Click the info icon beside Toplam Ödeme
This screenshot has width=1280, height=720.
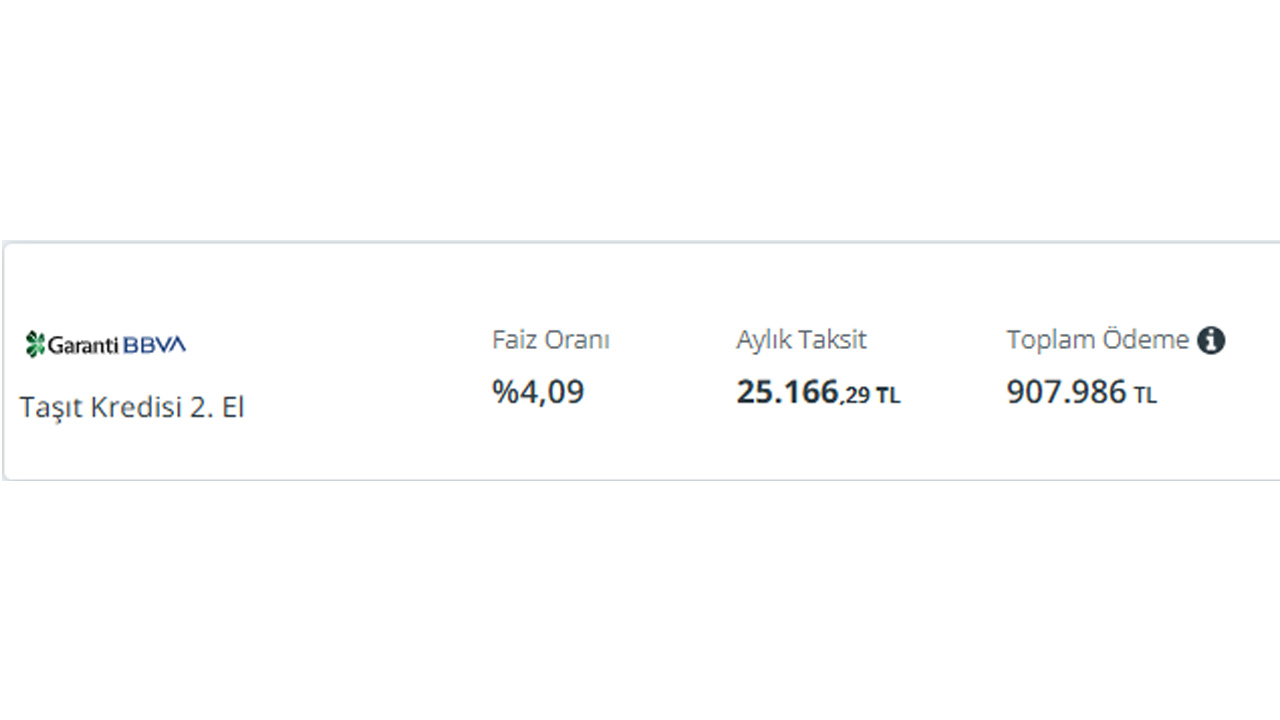point(1211,340)
